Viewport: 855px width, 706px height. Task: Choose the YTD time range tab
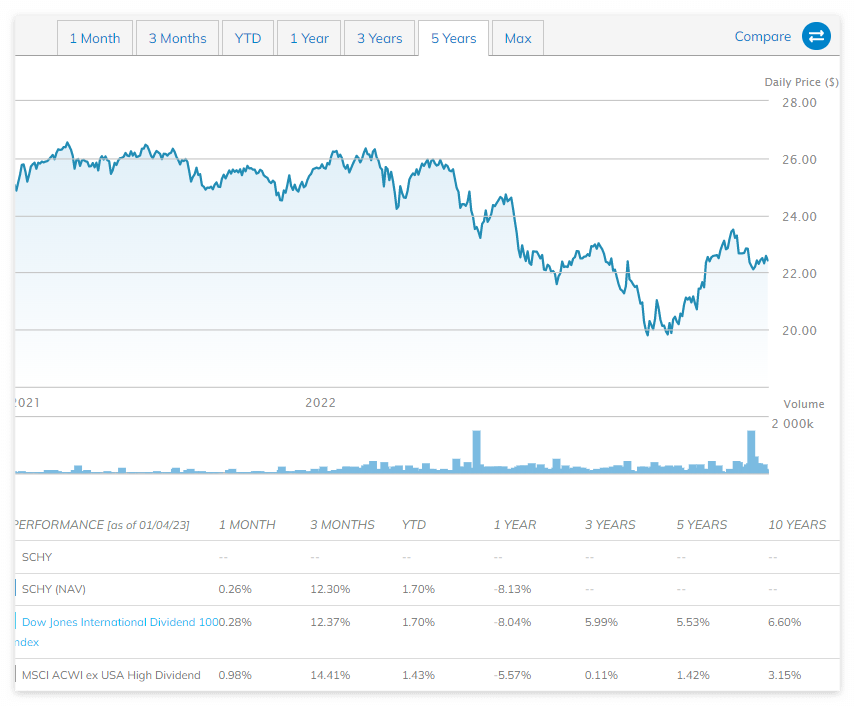(248, 38)
